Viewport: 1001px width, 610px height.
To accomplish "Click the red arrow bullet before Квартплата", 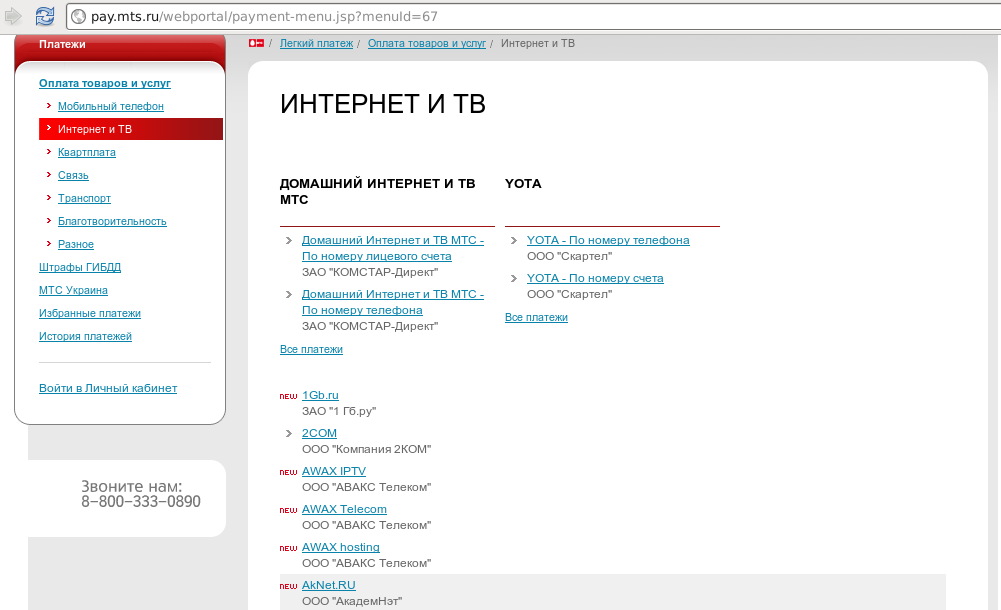I will 49,151.
